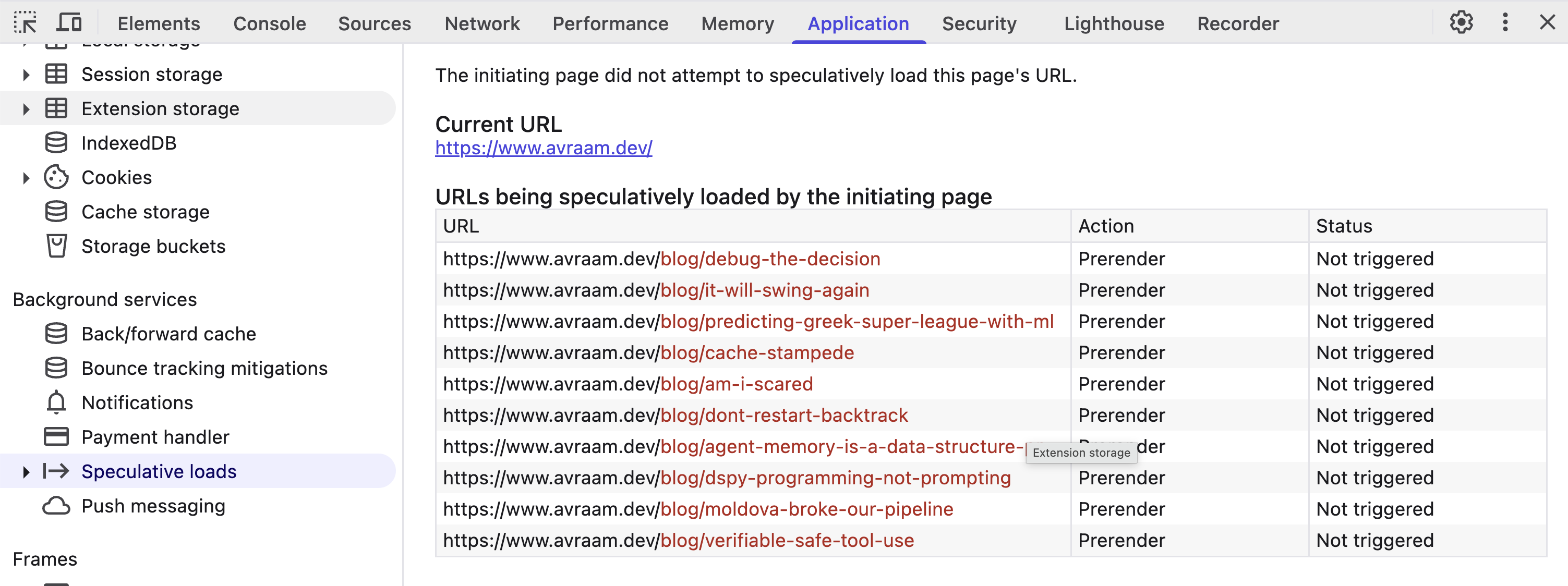Open DevTools settings via gear icon
The image size is (1568, 586).
[x=1462, y=22]
